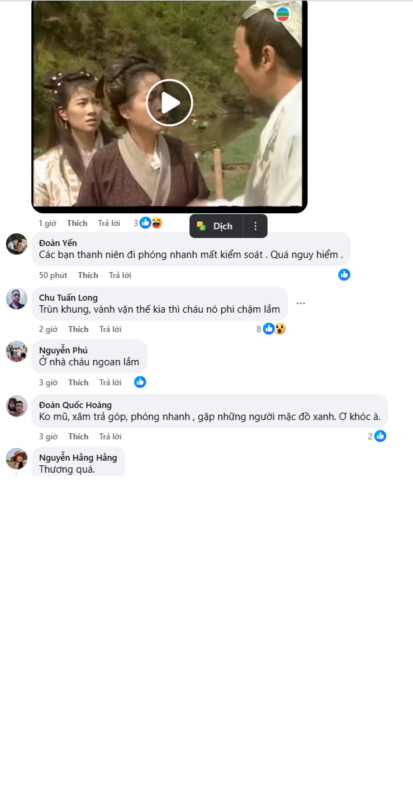Open Nguyễn Hằng Hằng's profile name link
413x800 pixels.
click(78, 458)
